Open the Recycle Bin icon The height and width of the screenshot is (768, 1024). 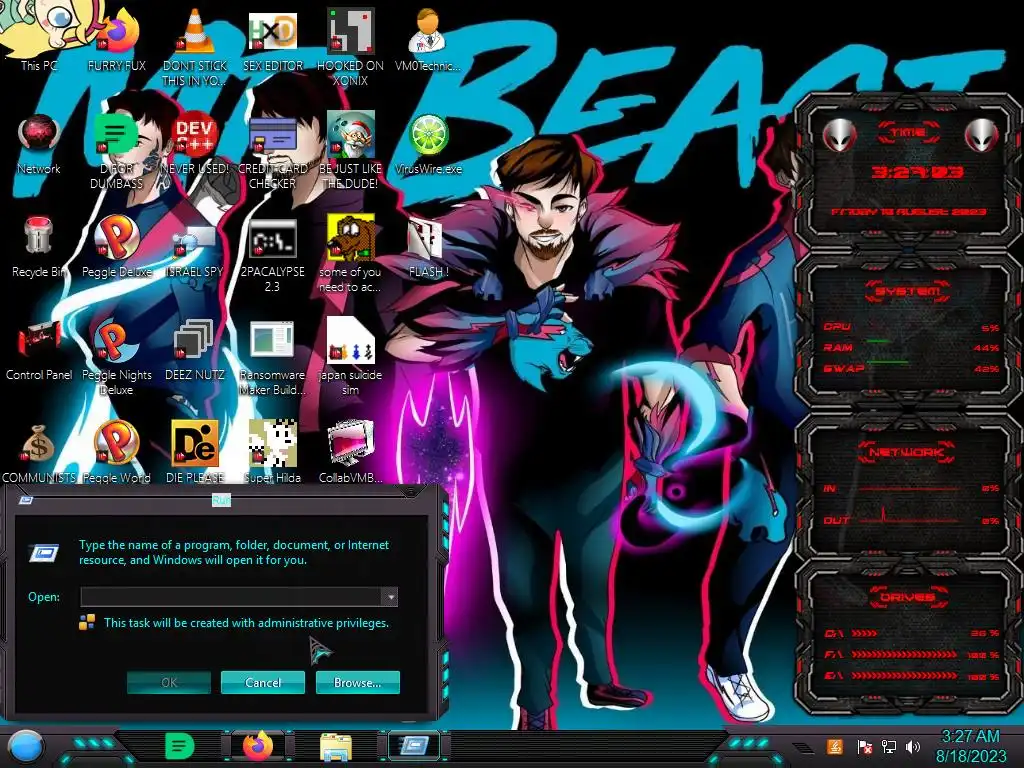pyautogui.click(x=39, y=246)
